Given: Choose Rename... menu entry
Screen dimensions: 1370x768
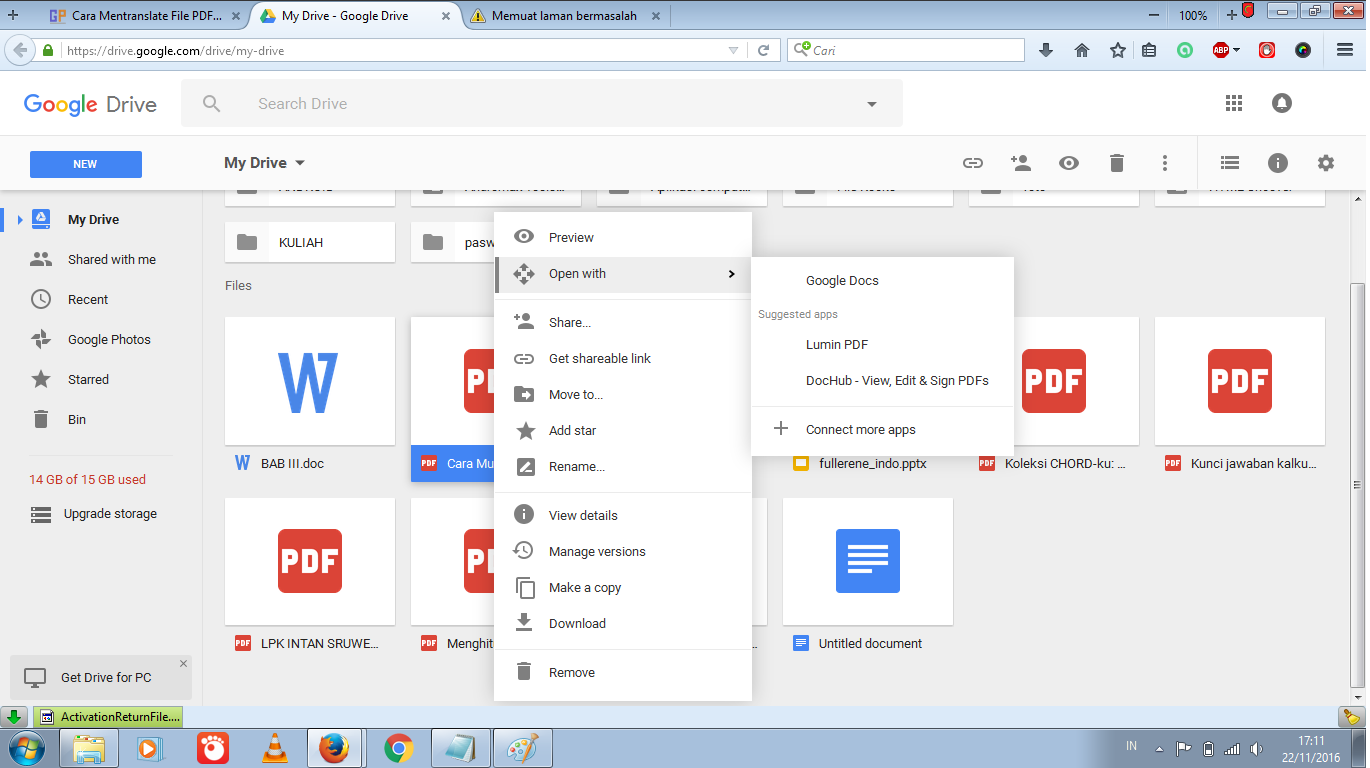Looking at the screenshot, I should pos(623,467).
